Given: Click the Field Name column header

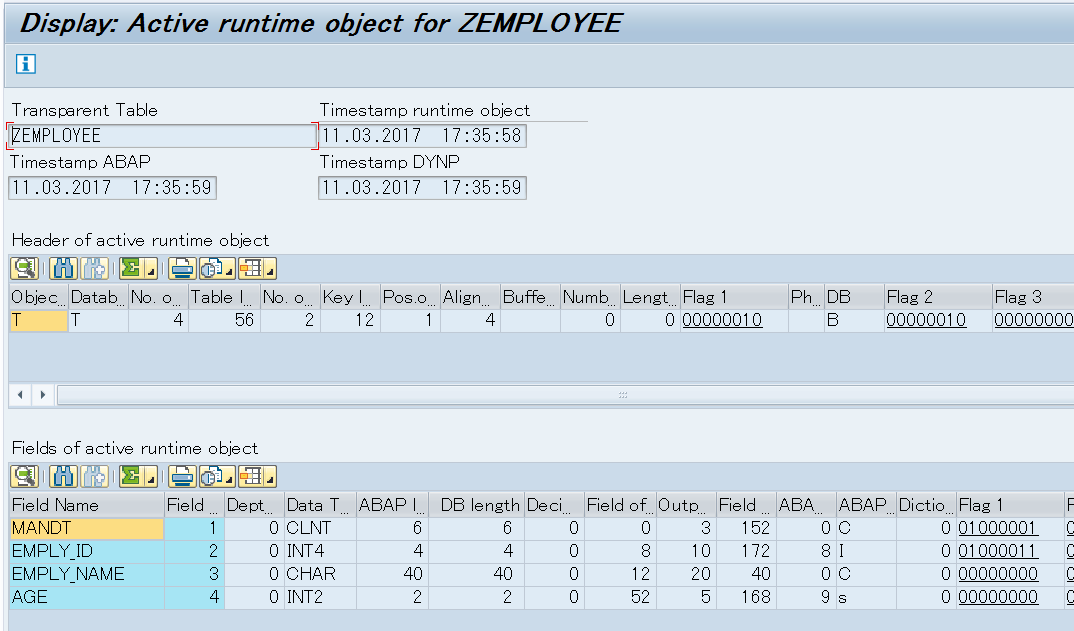Looking at the screenshot, I should point(87,505).
